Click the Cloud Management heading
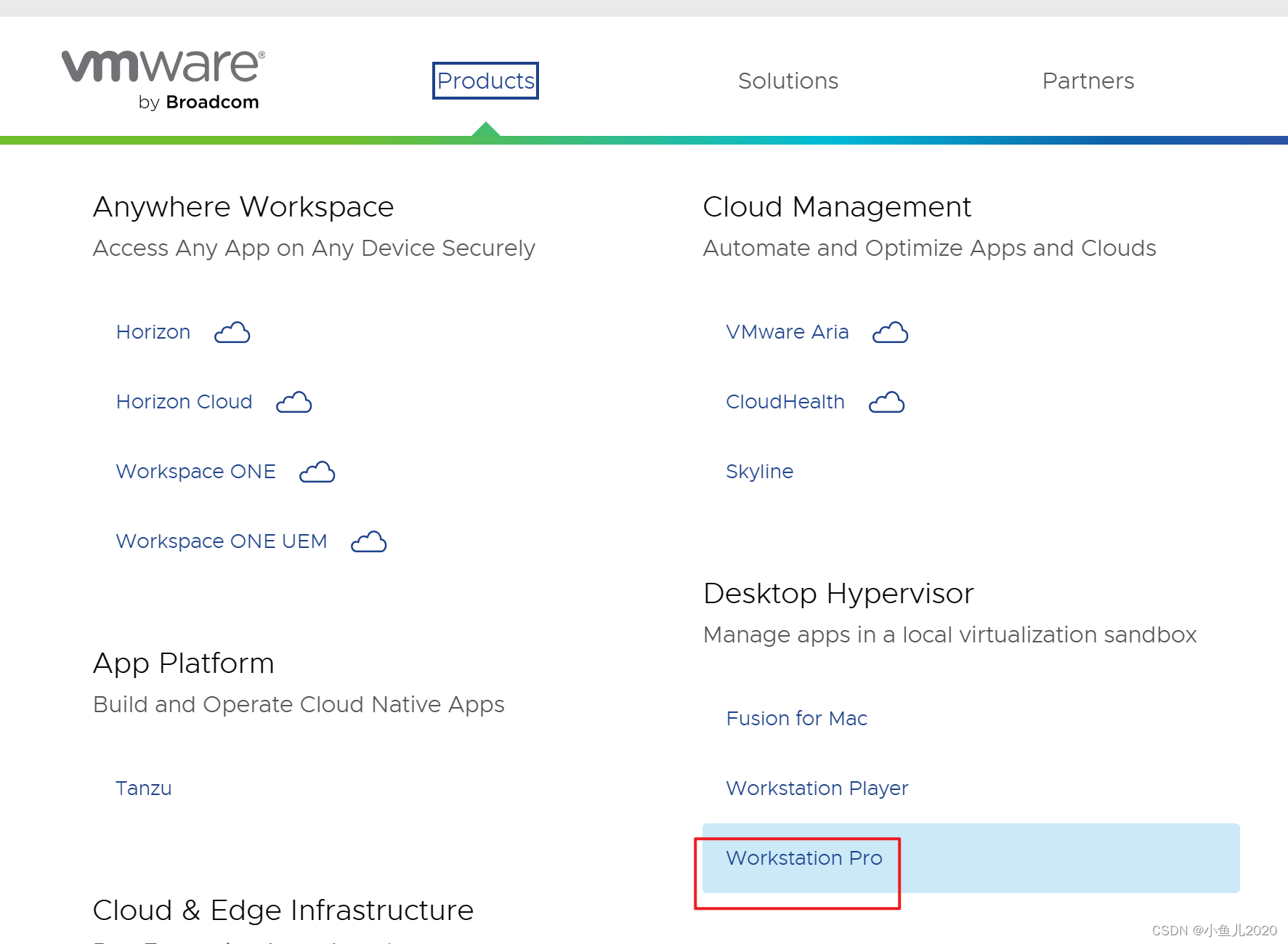Viewport: 1288px width, 944px height. (837, 207)
